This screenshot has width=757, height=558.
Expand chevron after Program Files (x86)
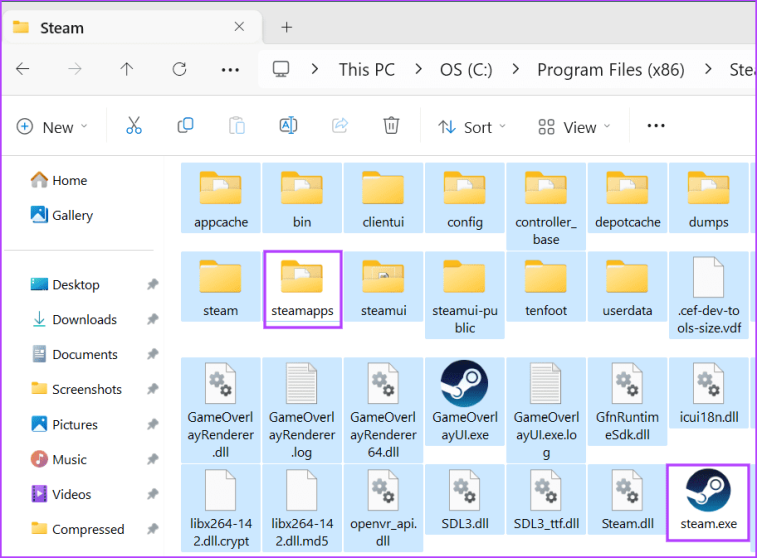708,69
